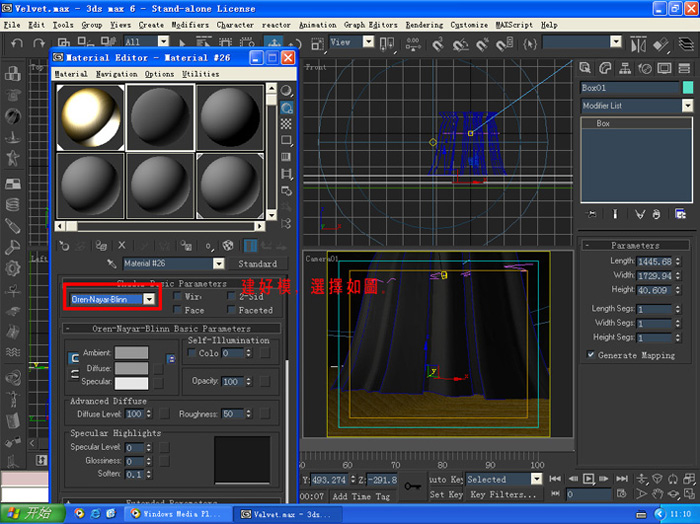The image size is (700, 524).
Task: Toggle Ambient-Diffuse lock button
Action: (74, 358)
